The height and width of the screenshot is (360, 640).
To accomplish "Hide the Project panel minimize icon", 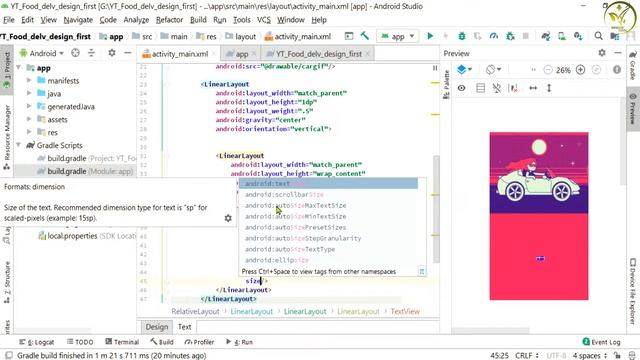I will point(128,53).
